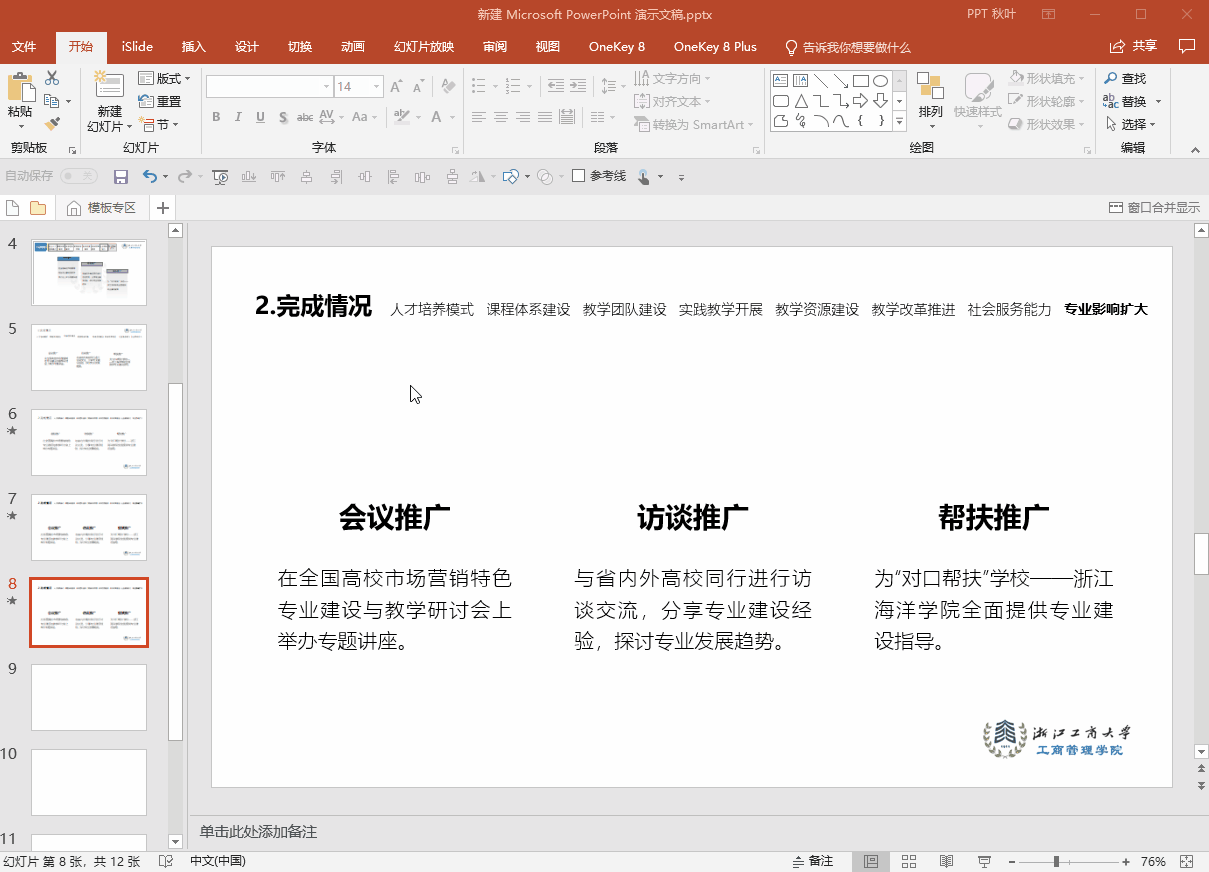Click the Strikethrough abc icon

305,117
